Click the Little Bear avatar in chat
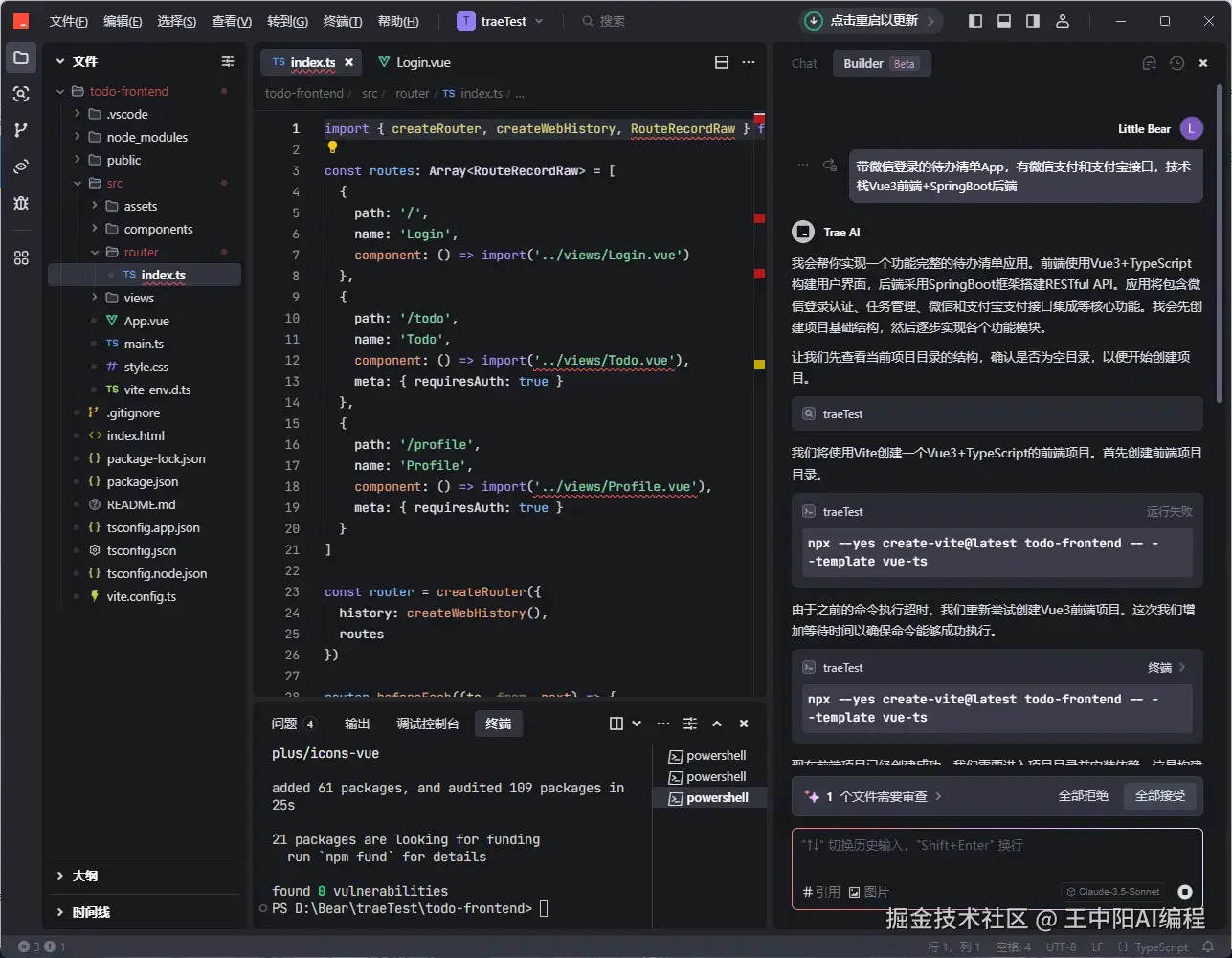1232x958 pixels. (1191, 128)
